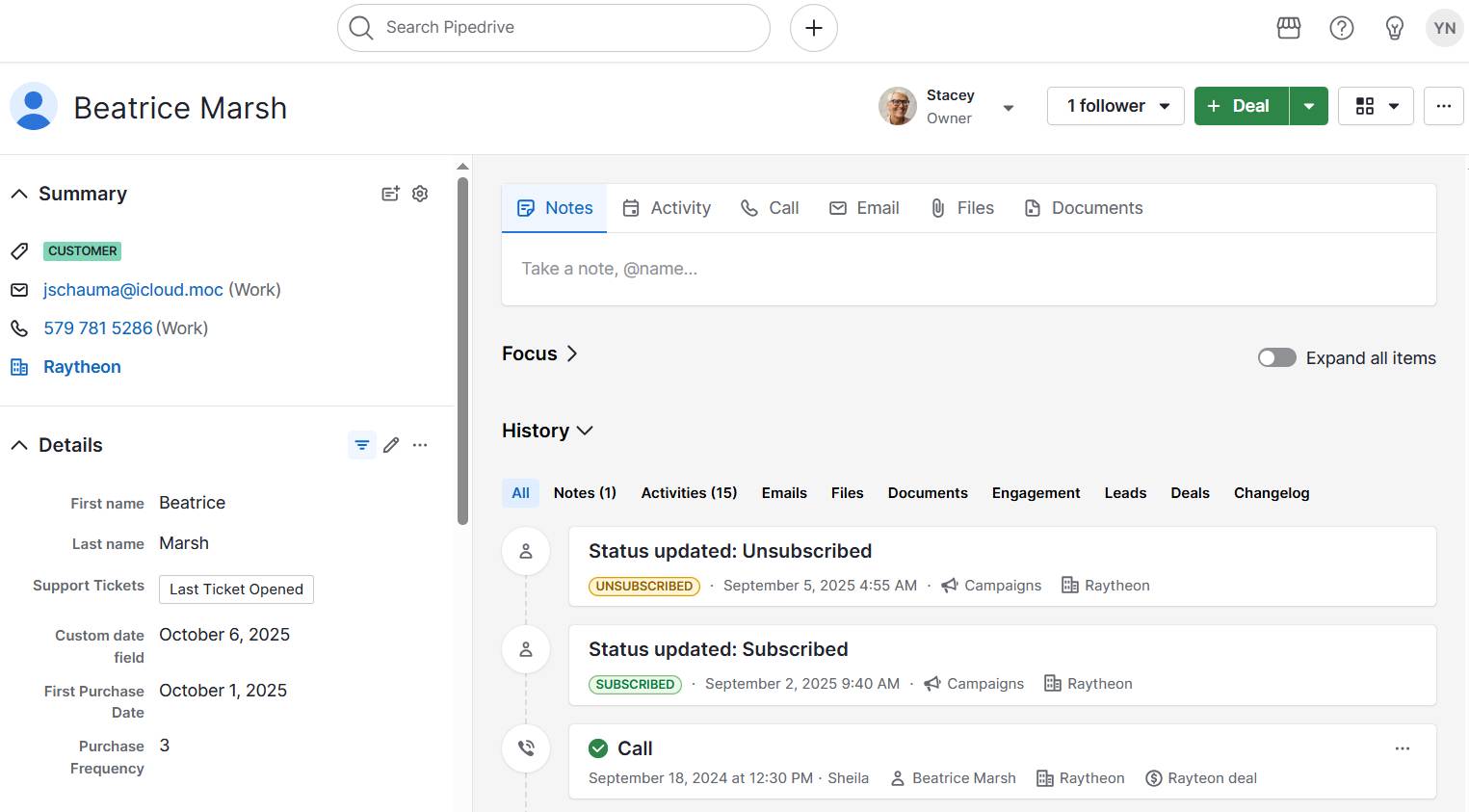The width and height of the screenshot is (1469, 812).
Task: Click the green Deal button
Action: pyautogui.click(x=1241, y=106)
